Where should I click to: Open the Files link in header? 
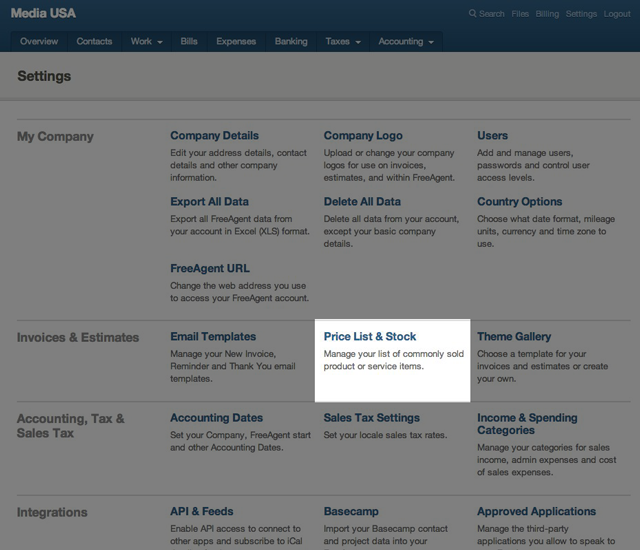pos(520,14)
